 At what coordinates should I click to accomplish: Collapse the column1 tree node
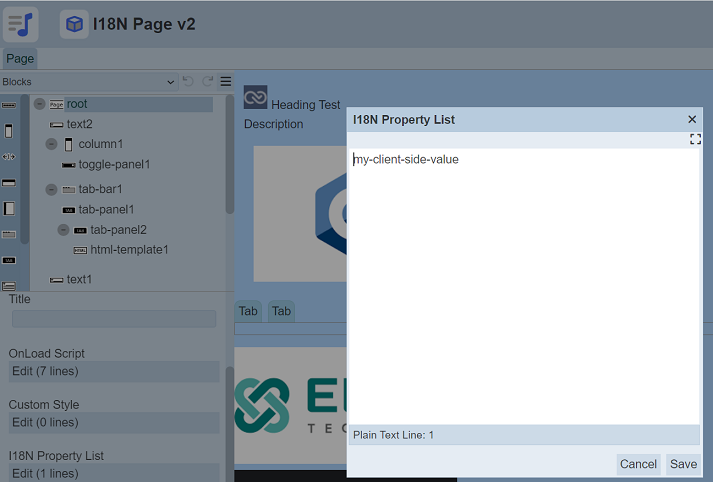point(51,144)
